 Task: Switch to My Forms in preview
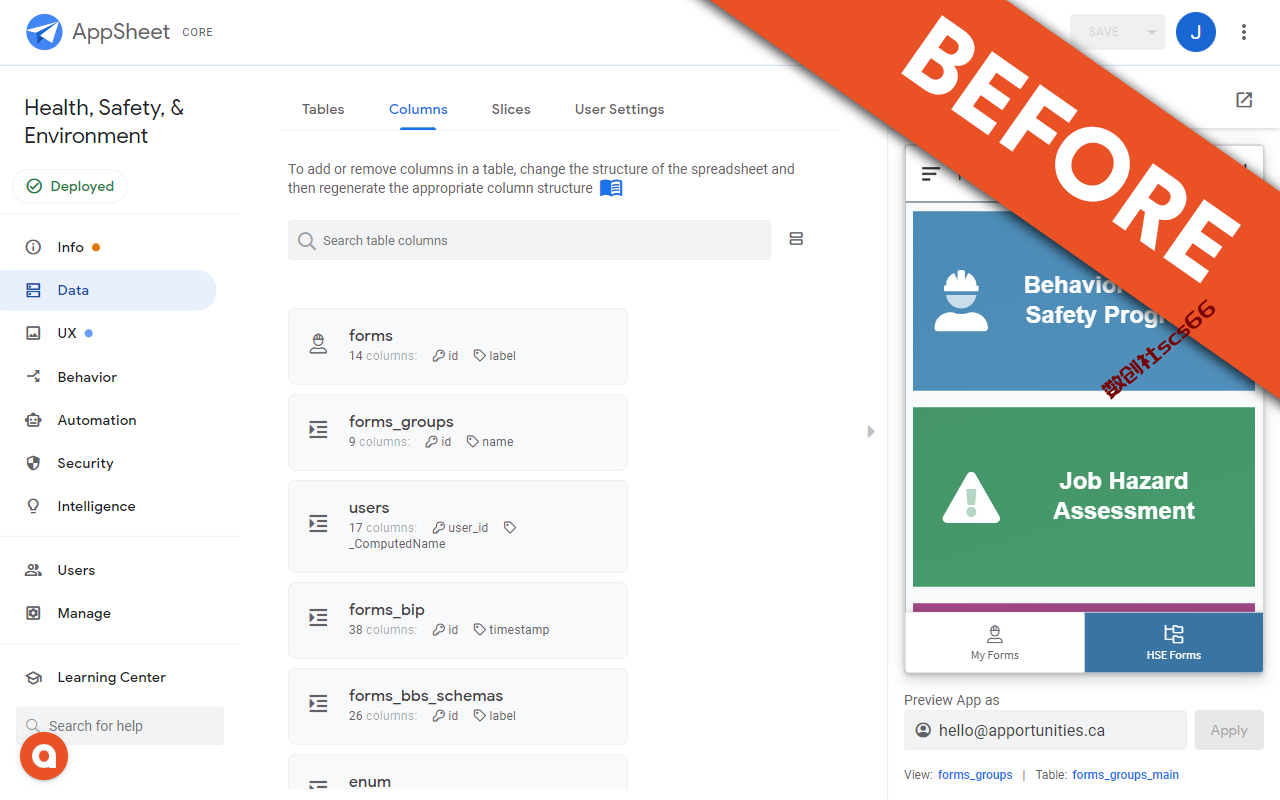(995, 642)
